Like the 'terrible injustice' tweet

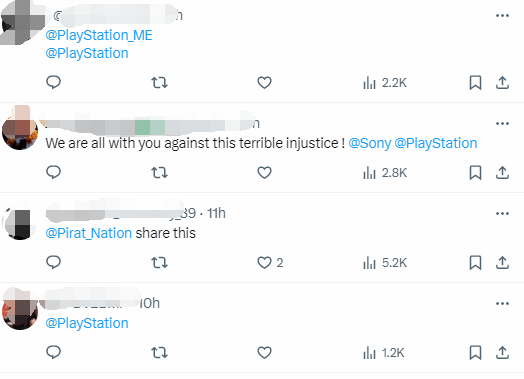264,173
